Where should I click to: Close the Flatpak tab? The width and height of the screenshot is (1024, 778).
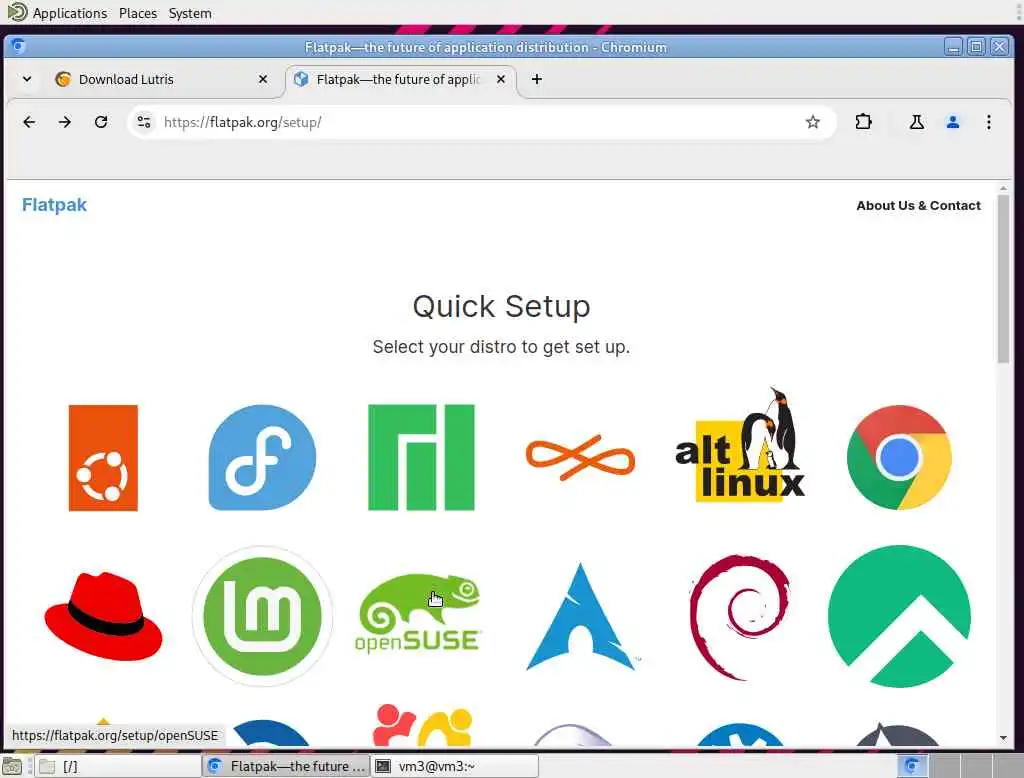pos(501,79)
